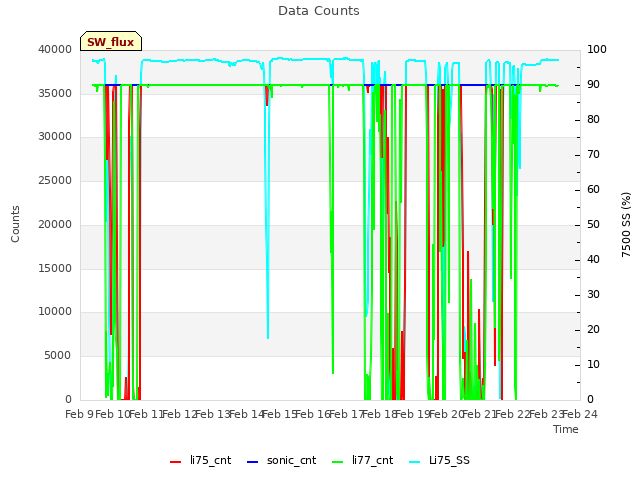
Task: Click the 20000 tick label
Action: (55, 224)
